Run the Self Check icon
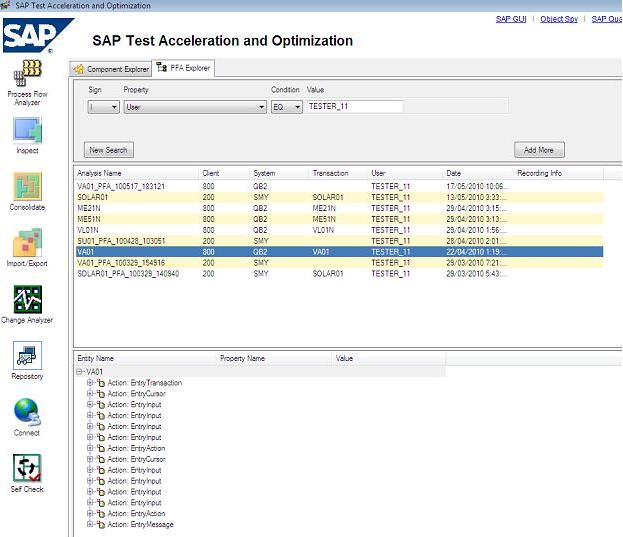Screen dimensions: 623x537 (27, 468)
